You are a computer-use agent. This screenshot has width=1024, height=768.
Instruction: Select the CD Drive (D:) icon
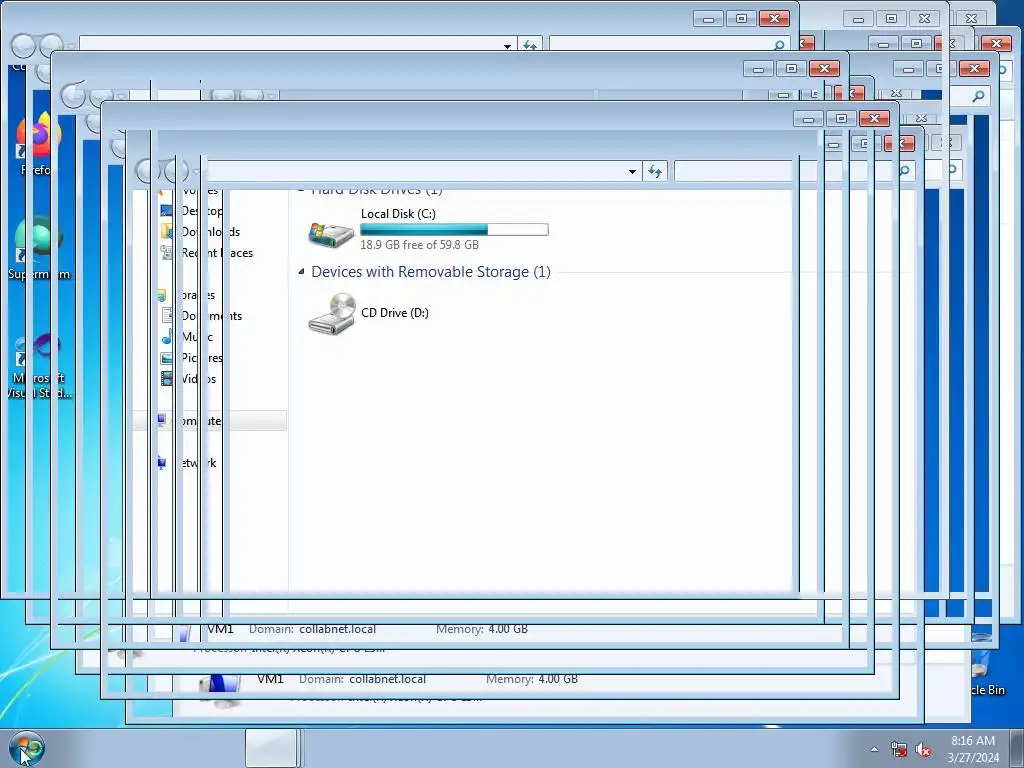[x=332, y=314]
